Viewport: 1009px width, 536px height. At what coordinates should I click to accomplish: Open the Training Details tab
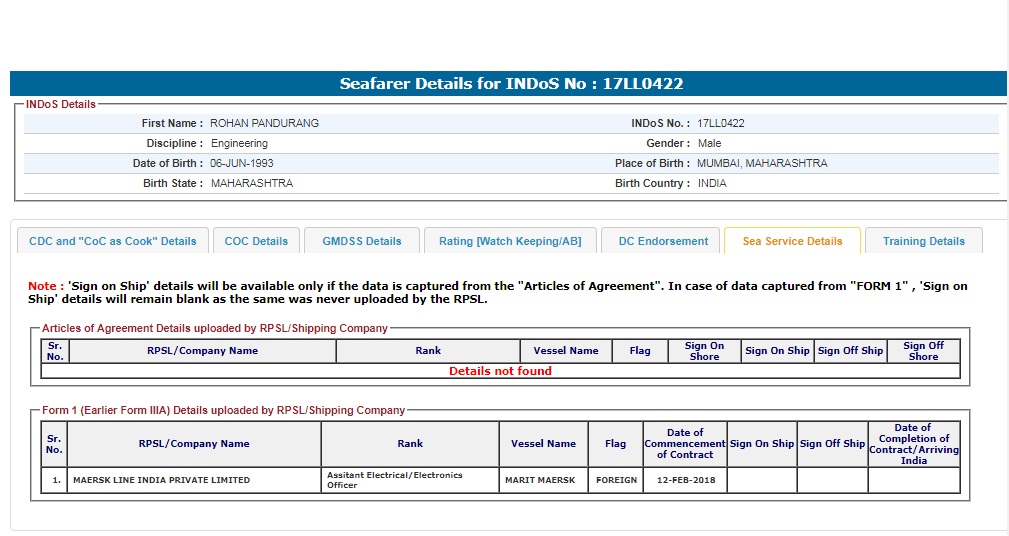pos(923,241)
